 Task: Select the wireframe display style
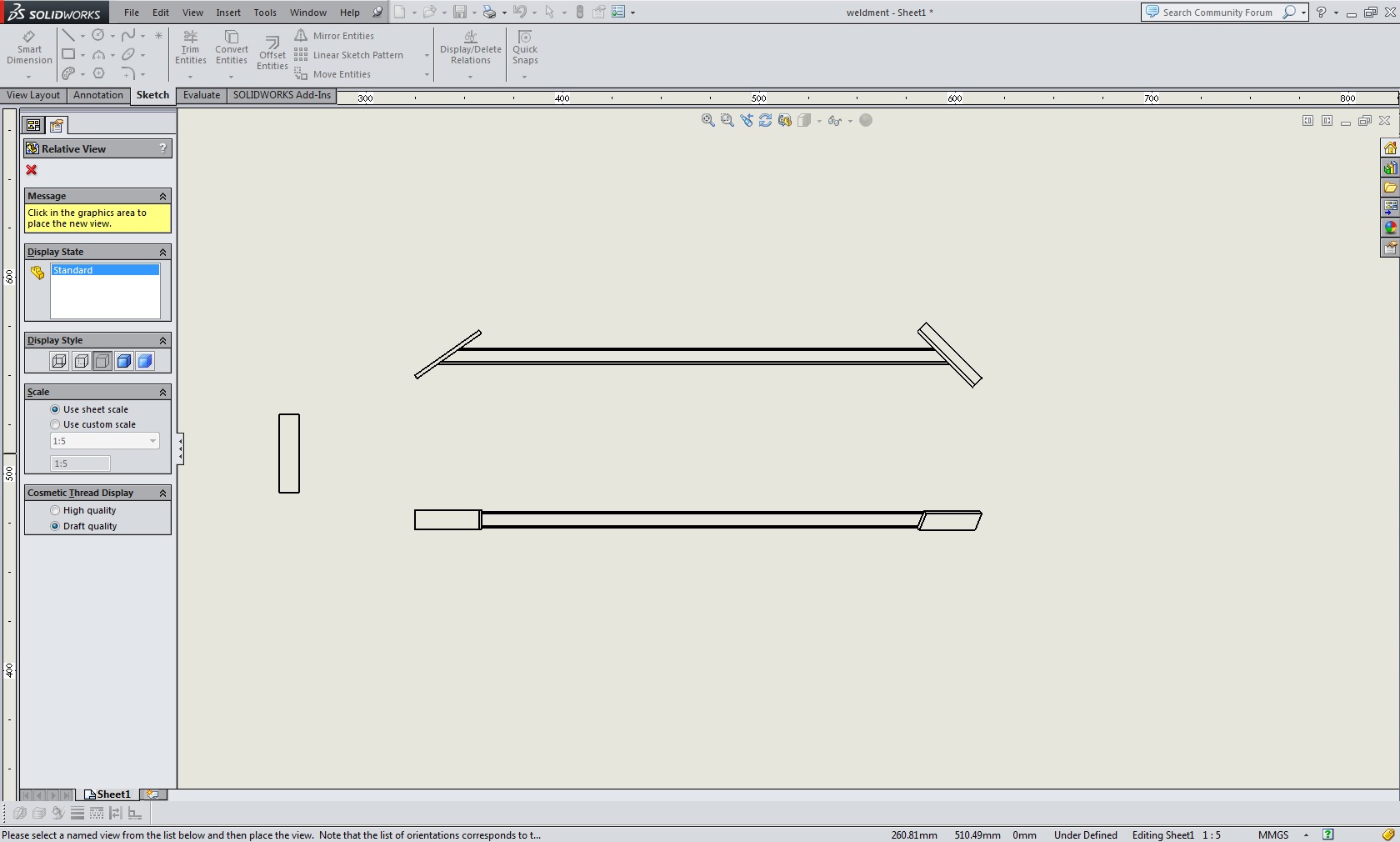(59, 361)
